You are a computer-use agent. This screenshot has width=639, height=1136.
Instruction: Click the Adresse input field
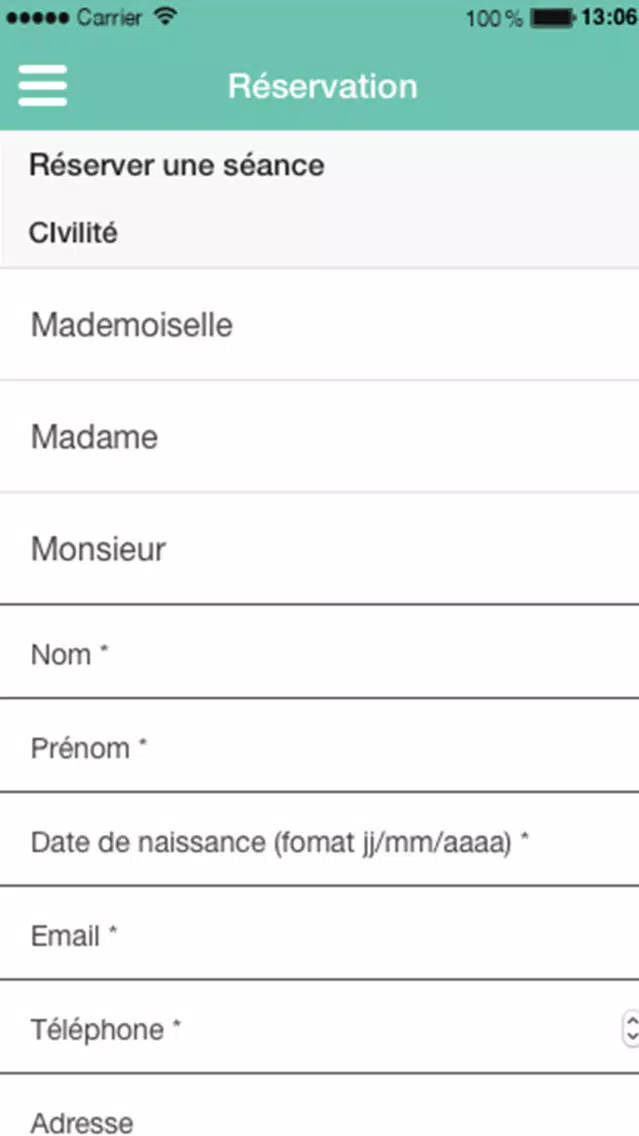coord(320,1106)
